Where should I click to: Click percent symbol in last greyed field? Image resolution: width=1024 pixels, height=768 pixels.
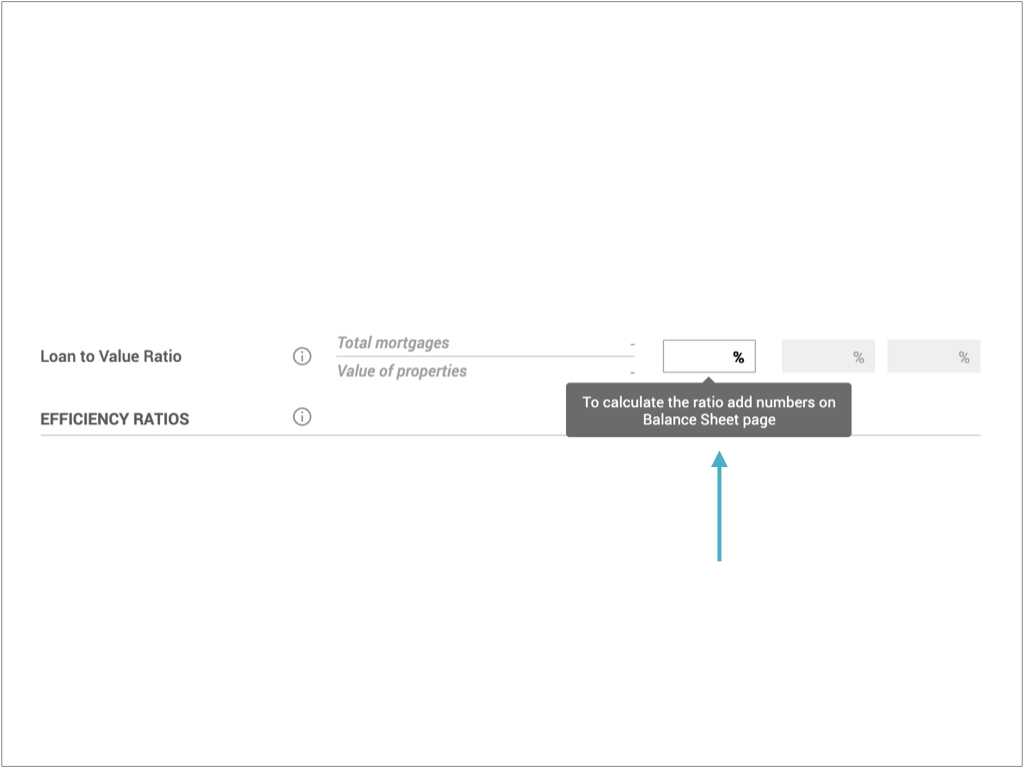[x=963, y=357]
